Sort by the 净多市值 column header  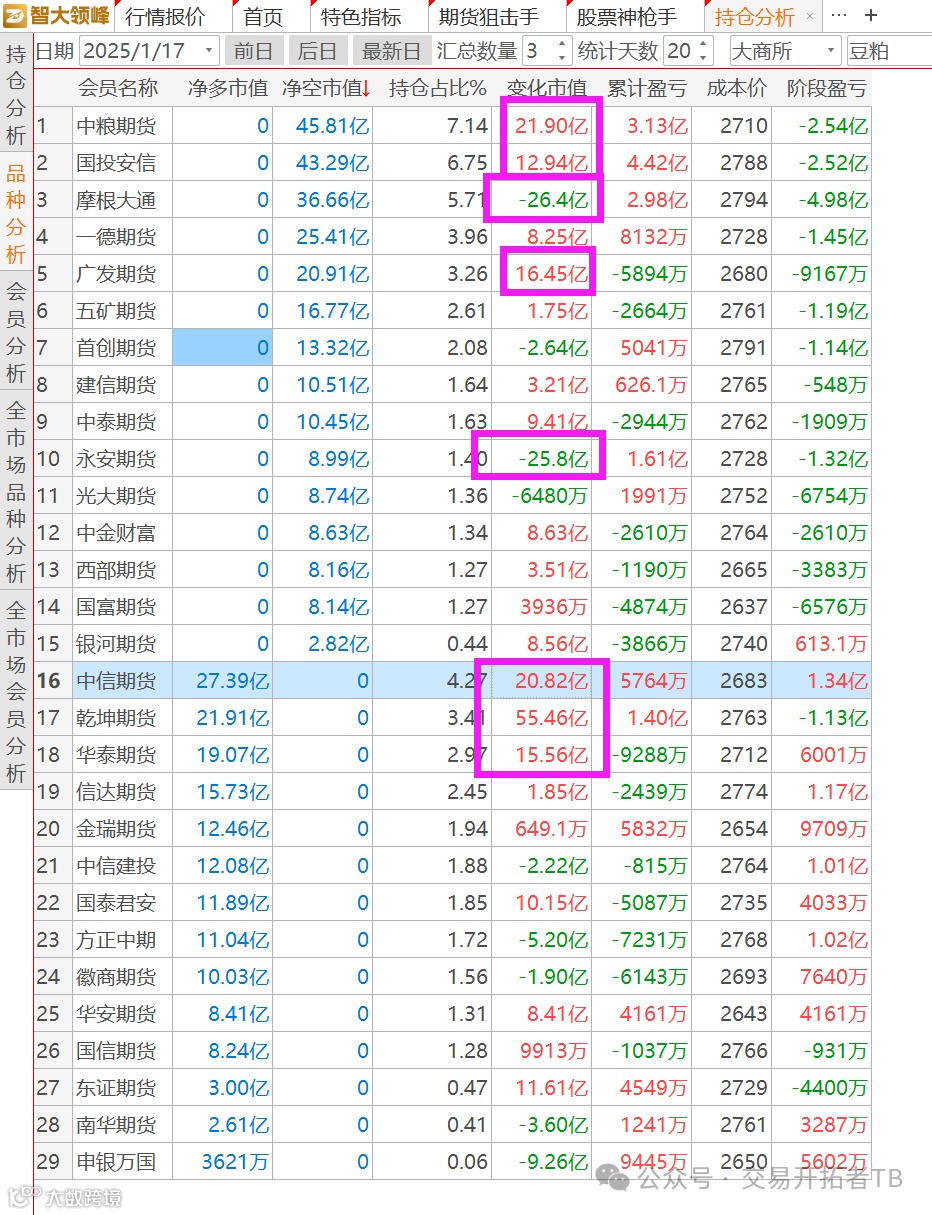[228, 88]
